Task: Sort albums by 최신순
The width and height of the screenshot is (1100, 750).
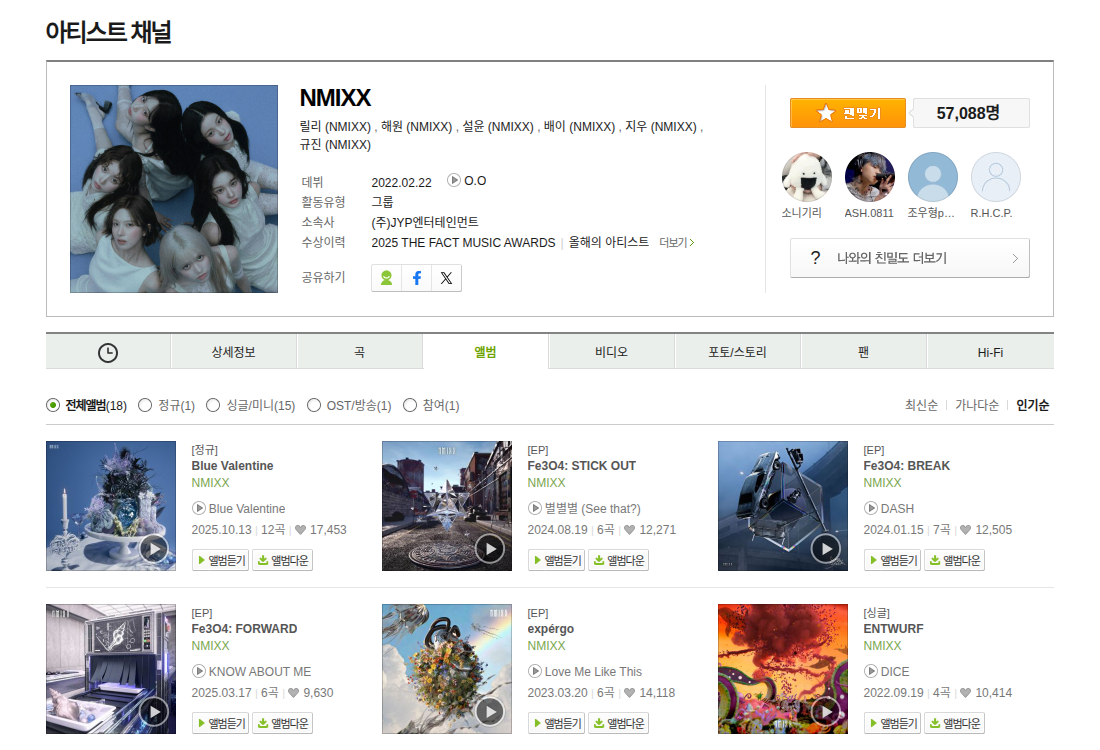Action: [921, 405]
